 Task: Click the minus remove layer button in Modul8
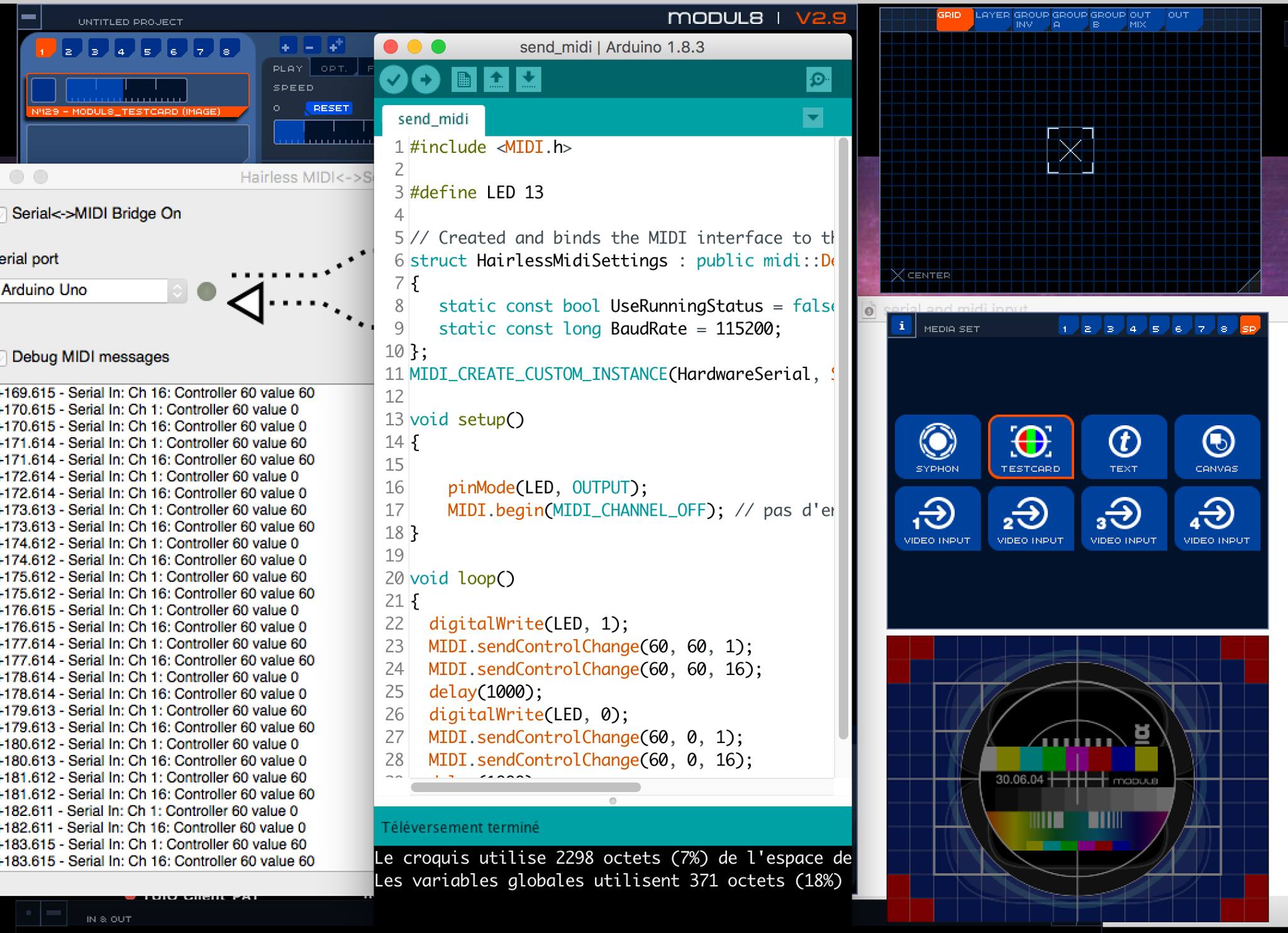coord(310,47)
